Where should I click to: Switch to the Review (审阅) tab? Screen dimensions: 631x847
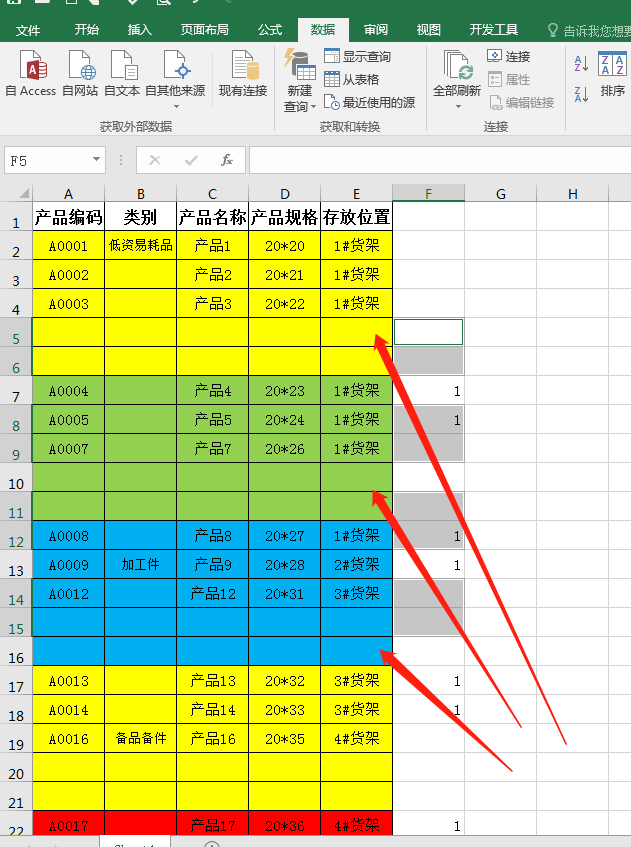pyautogui.click(x=375, y=30)
